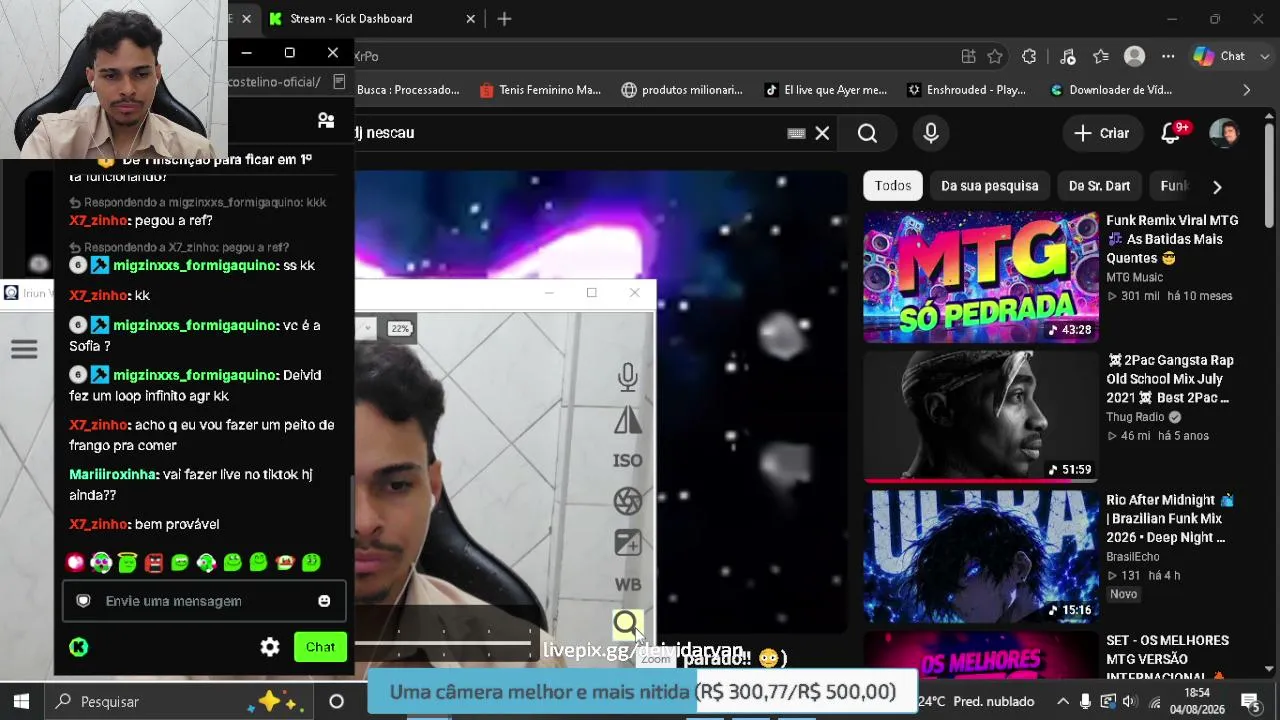
Task: Select the 'Todos' filter chip
Action: coord(893,186)
